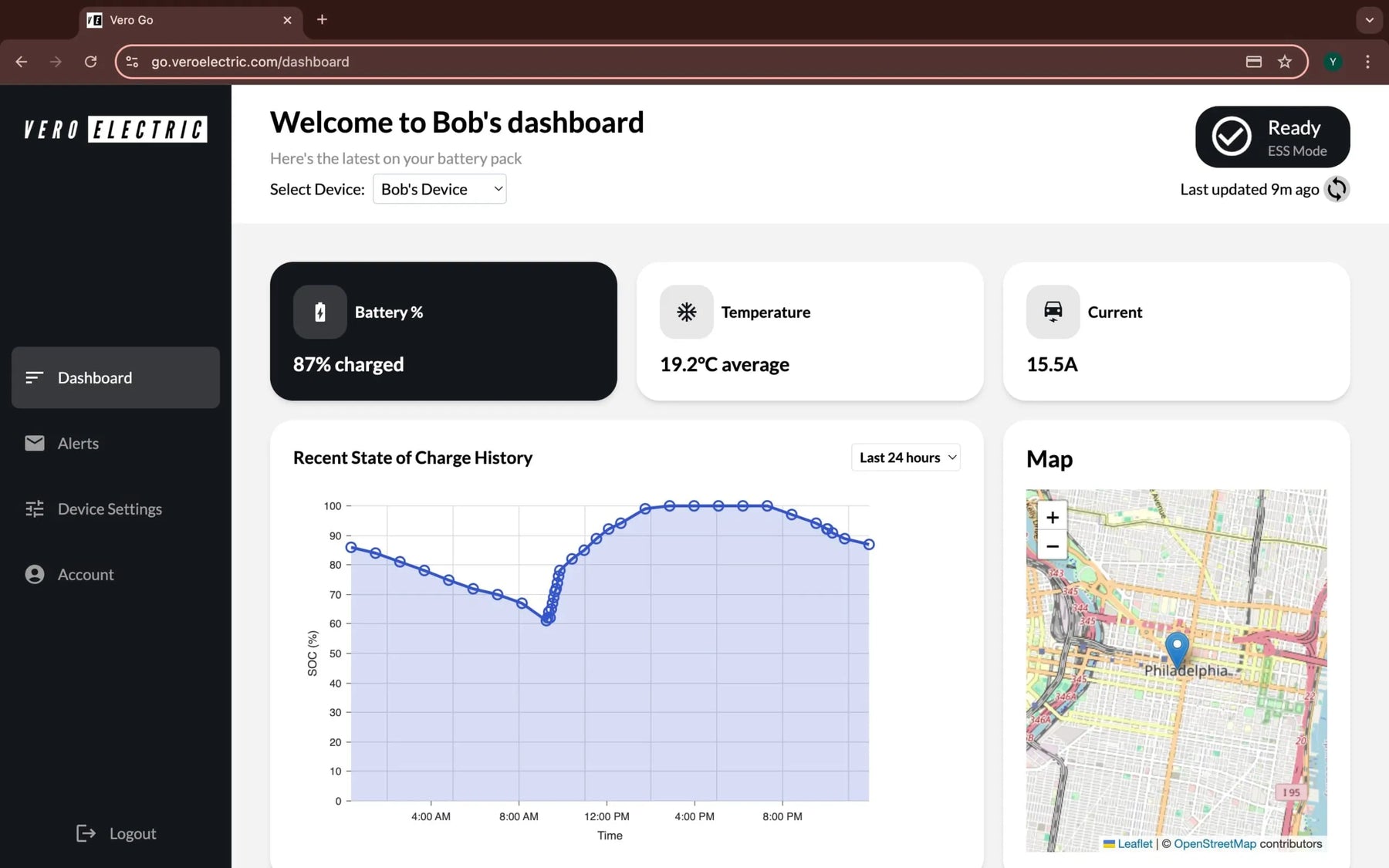Screen dimensions: 1389x868
Task: Click the snowflake Temperature icon
Action: coord(686,312)
